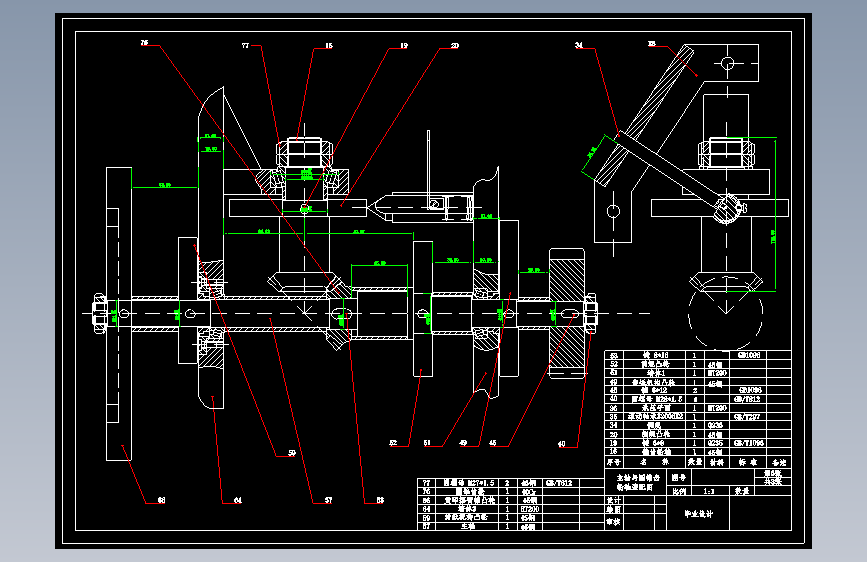Screen dimensions: 867x562
Task: Select the callout label 16 above the nut
Action: pyautogui.click(x=329, y=45)
